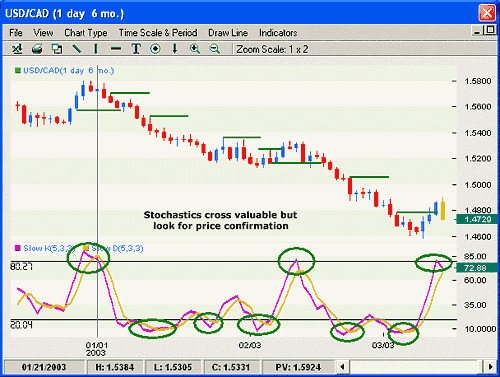The height and width of the screenshot is (377, 500).
Task: Click the USD/CAD(1 day 6 mo.) legend label
Action: tap(69, 70)
